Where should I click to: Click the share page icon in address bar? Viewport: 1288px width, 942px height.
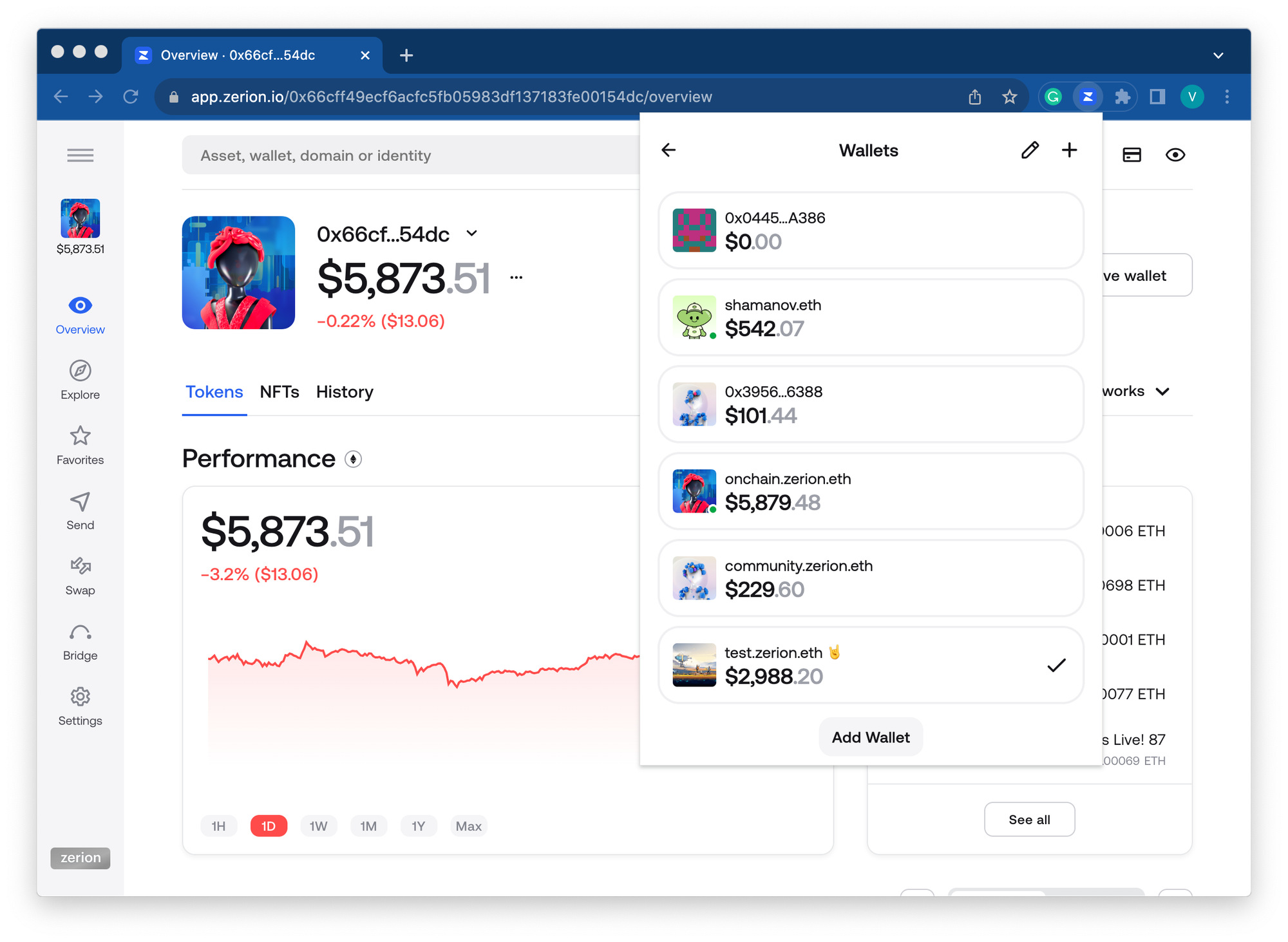click(x=974, y=97)
